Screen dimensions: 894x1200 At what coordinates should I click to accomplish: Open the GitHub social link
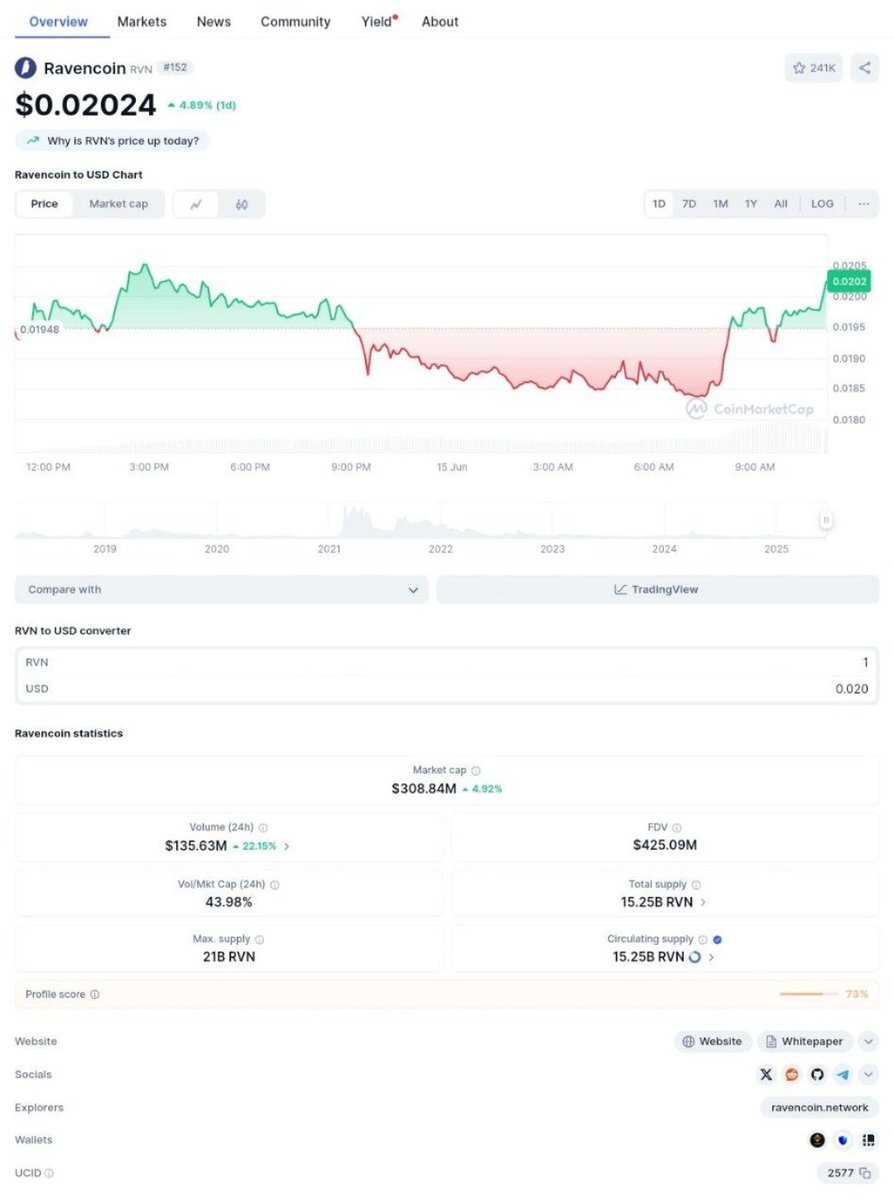click(x=817, y=1074)
